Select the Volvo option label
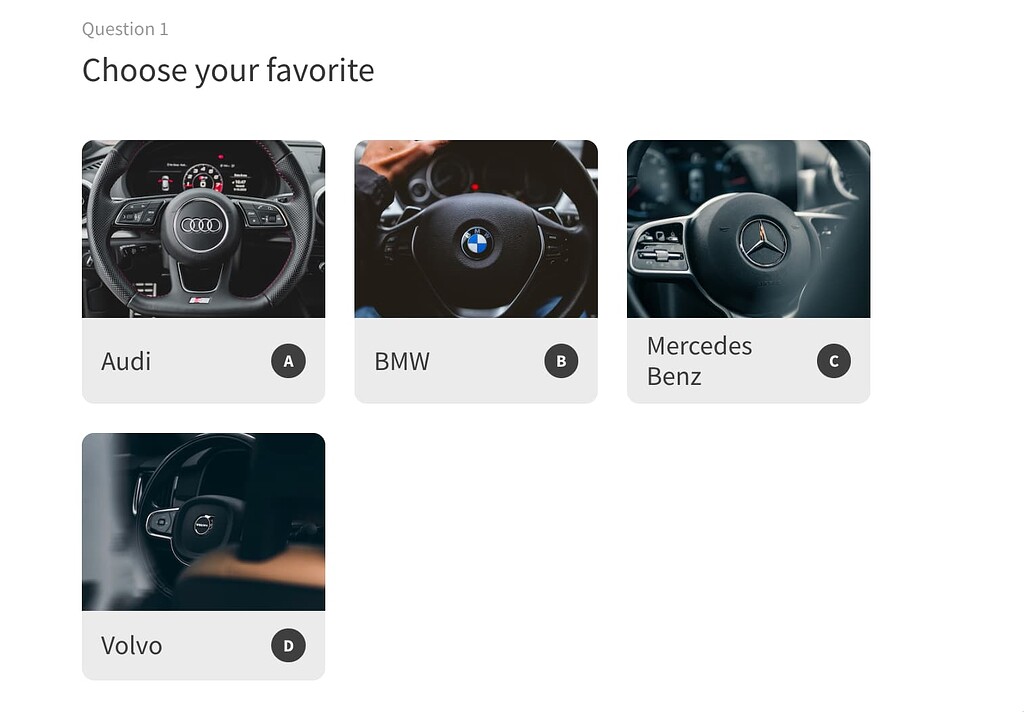This screenshot has height=712, width=1024. pyautogui.click(x=131, y=645)
